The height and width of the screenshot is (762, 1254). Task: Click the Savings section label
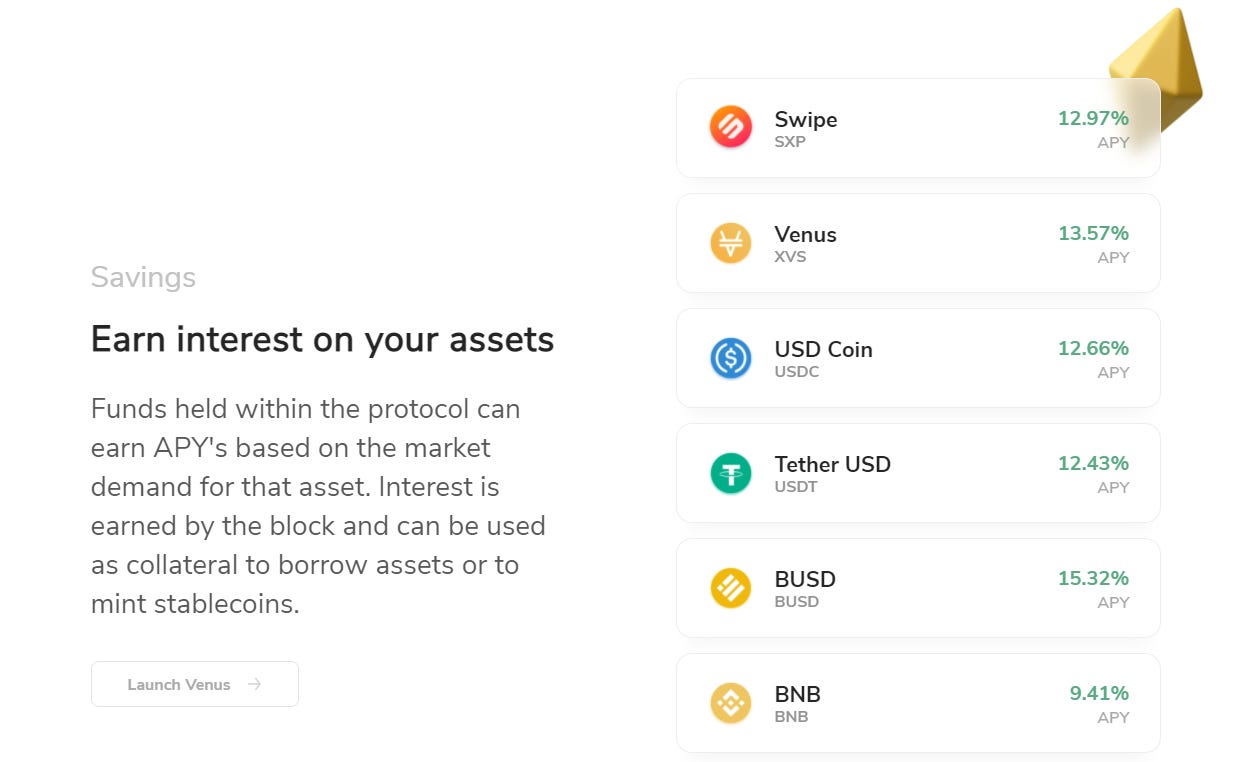tap(142, 277)
